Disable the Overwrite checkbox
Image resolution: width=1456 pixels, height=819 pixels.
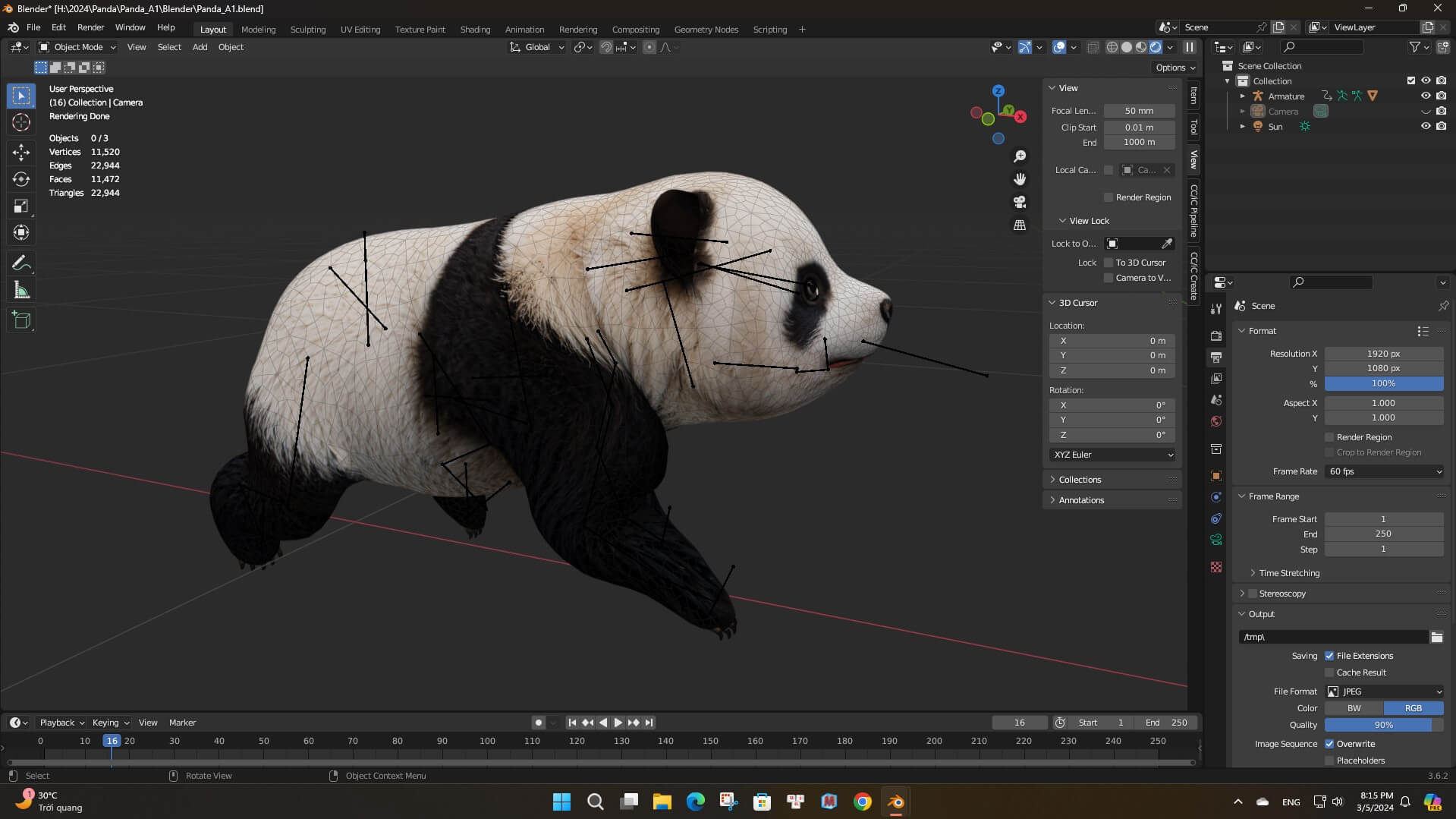click(x=1329, y=744)
